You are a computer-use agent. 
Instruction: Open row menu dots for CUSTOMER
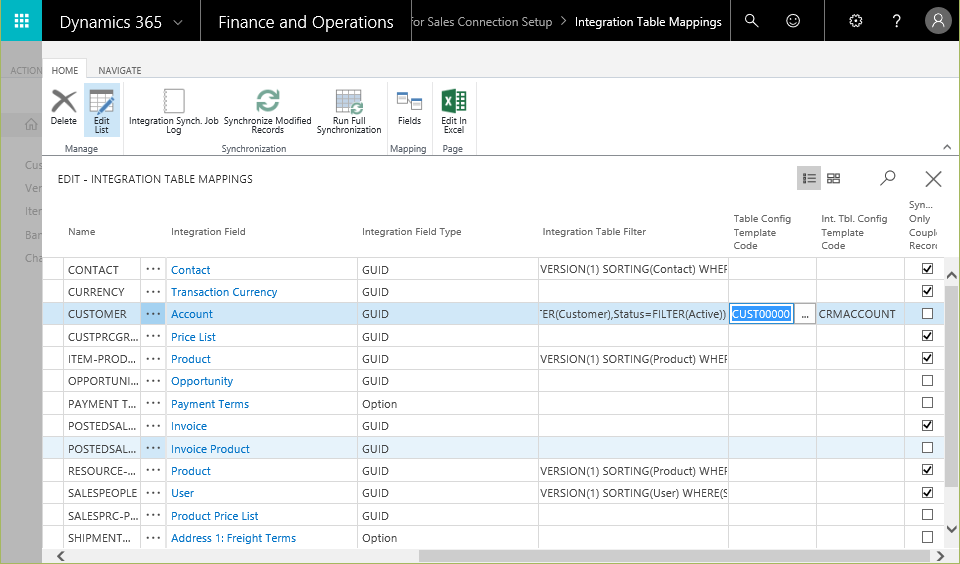(x=153, y=314)
